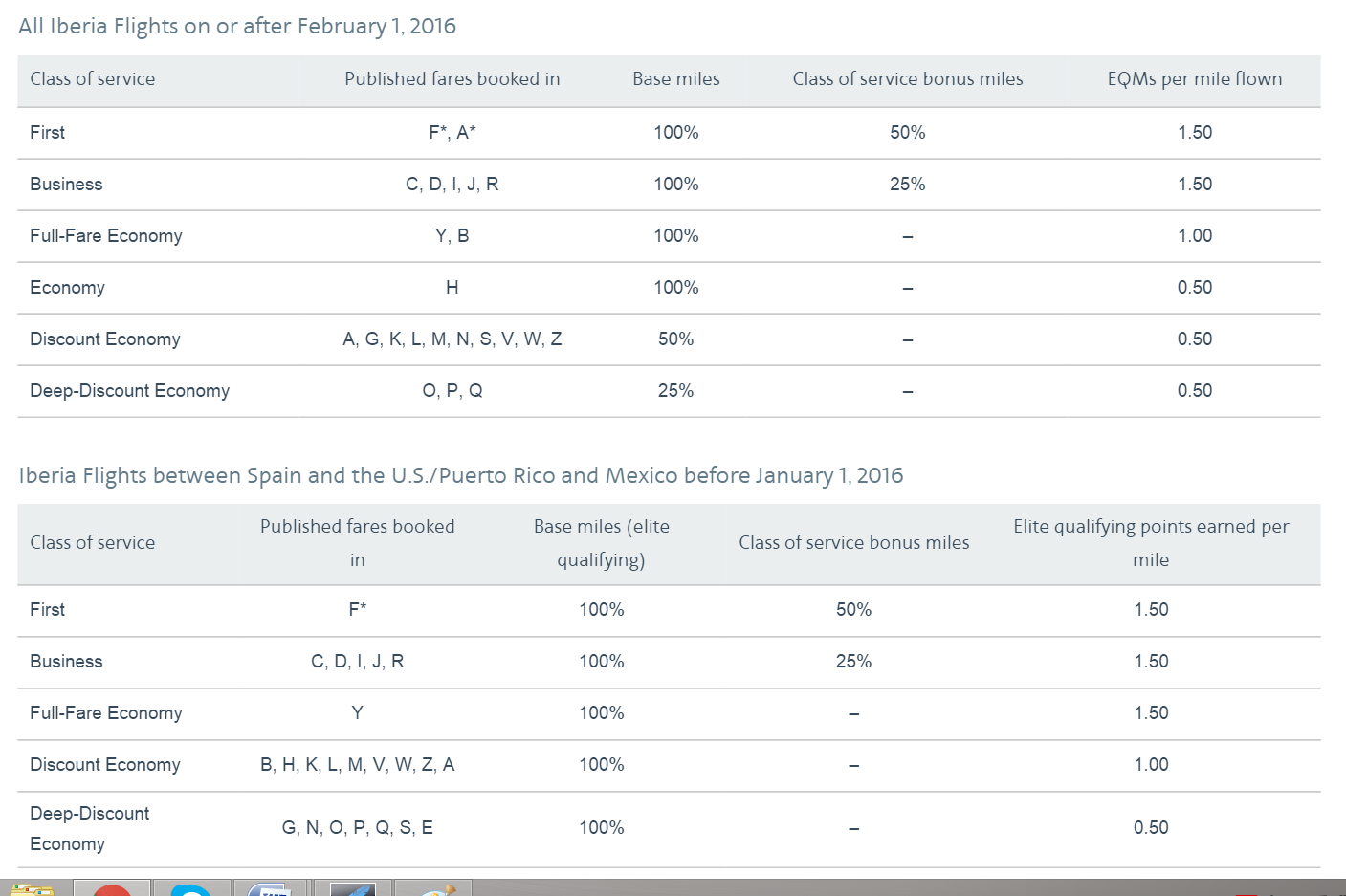Select 'A, G, K, L, M, N, S, V, W, Z' fares
1346x896 pixels.
tap(452, 339)
